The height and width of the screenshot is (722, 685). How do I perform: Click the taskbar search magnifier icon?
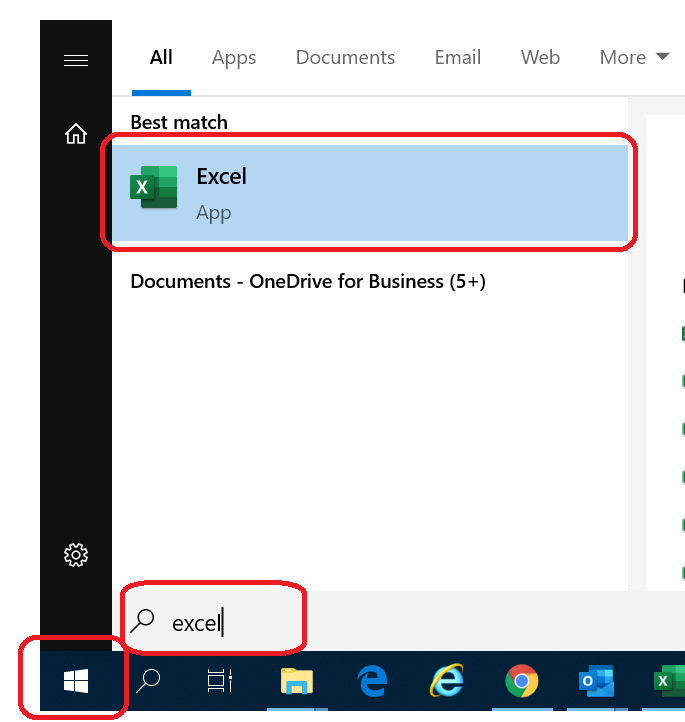point(148,681)
